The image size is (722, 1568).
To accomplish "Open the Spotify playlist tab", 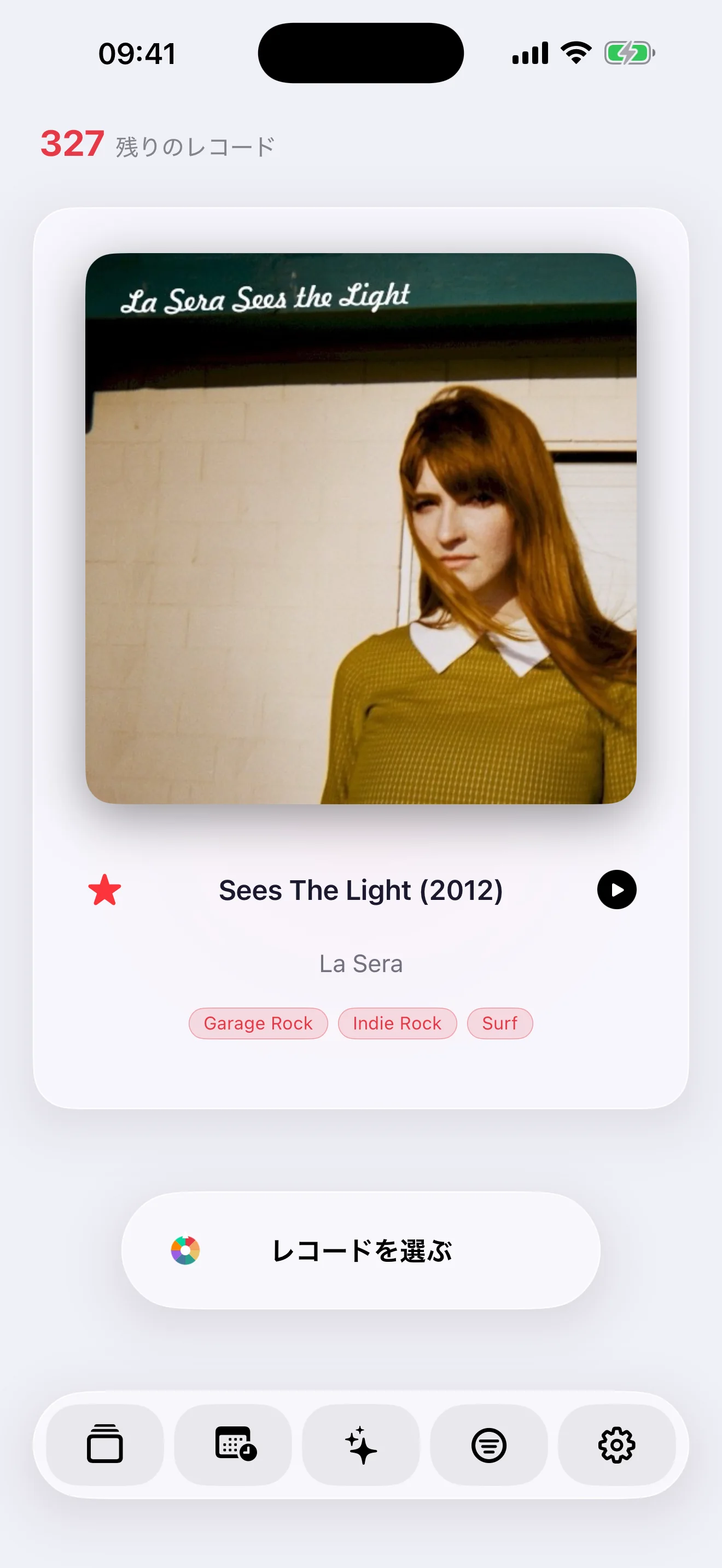I will click(x=489, y=1444).
